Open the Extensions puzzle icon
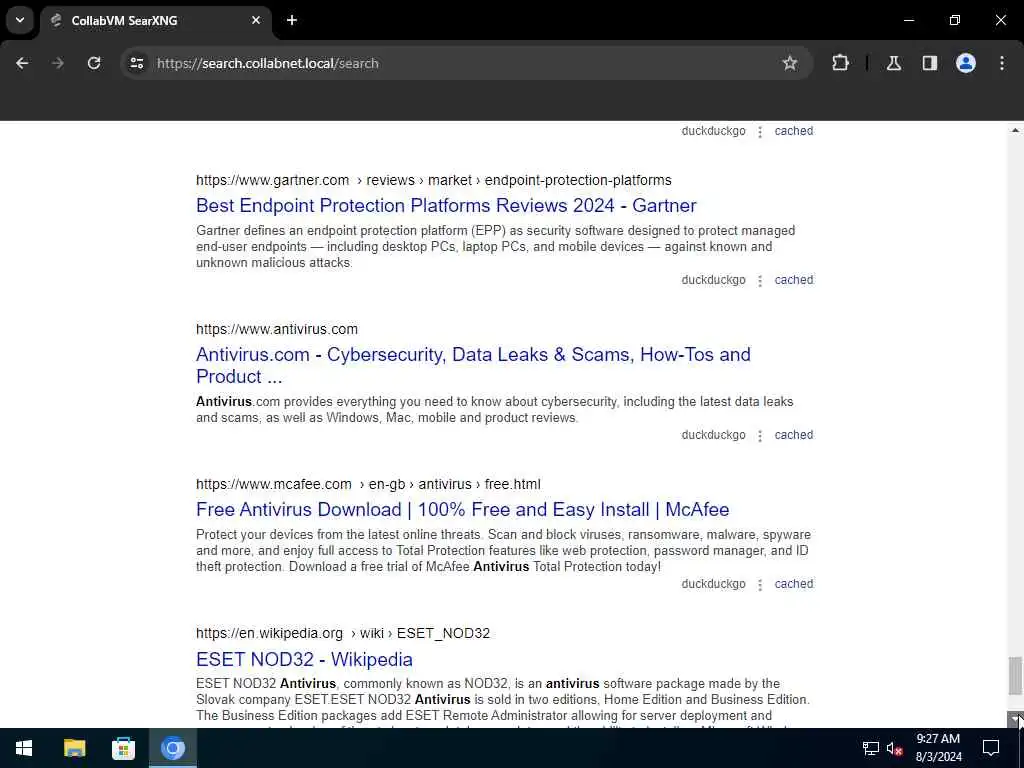 [x=840, y=63]
